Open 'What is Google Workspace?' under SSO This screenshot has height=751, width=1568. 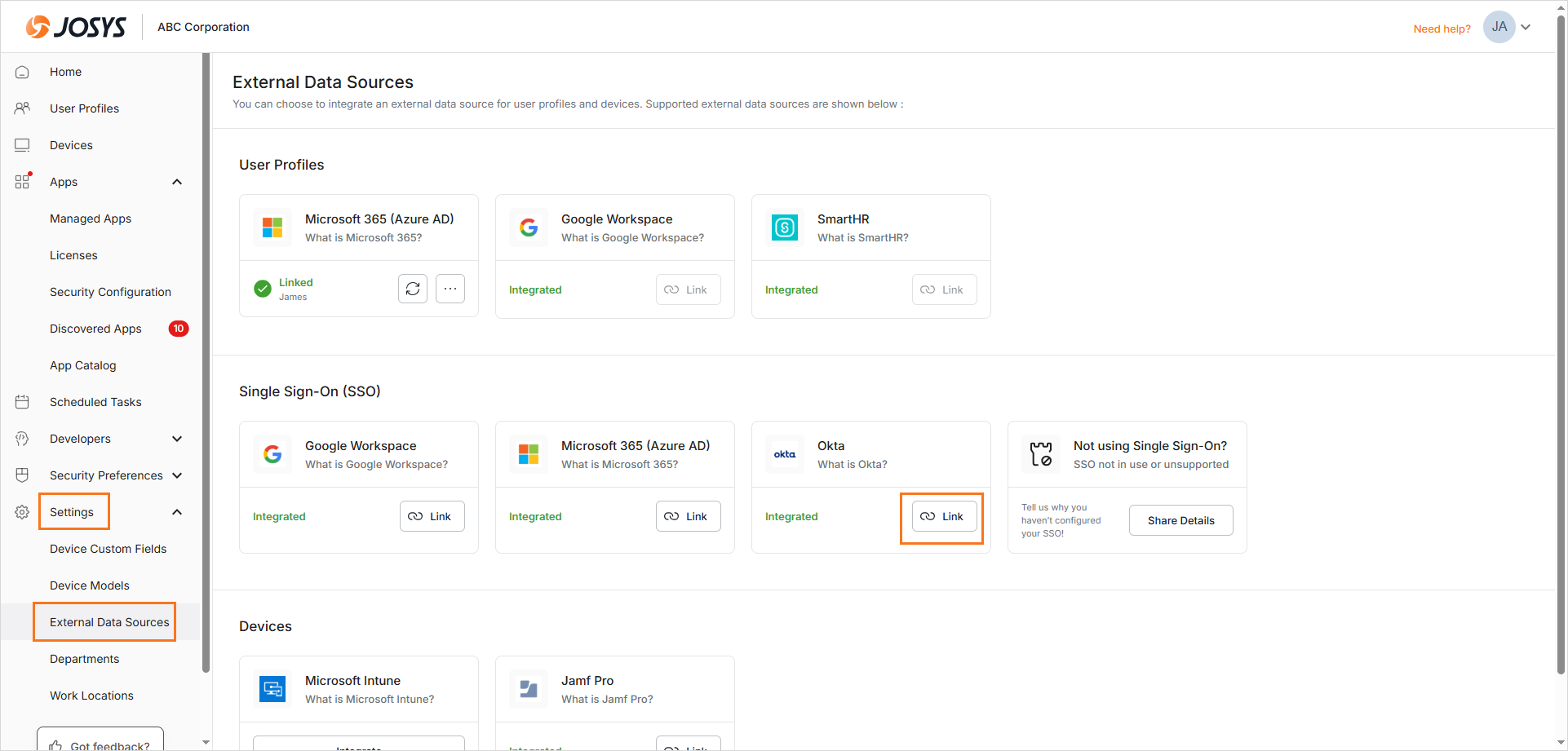[377, 465]
